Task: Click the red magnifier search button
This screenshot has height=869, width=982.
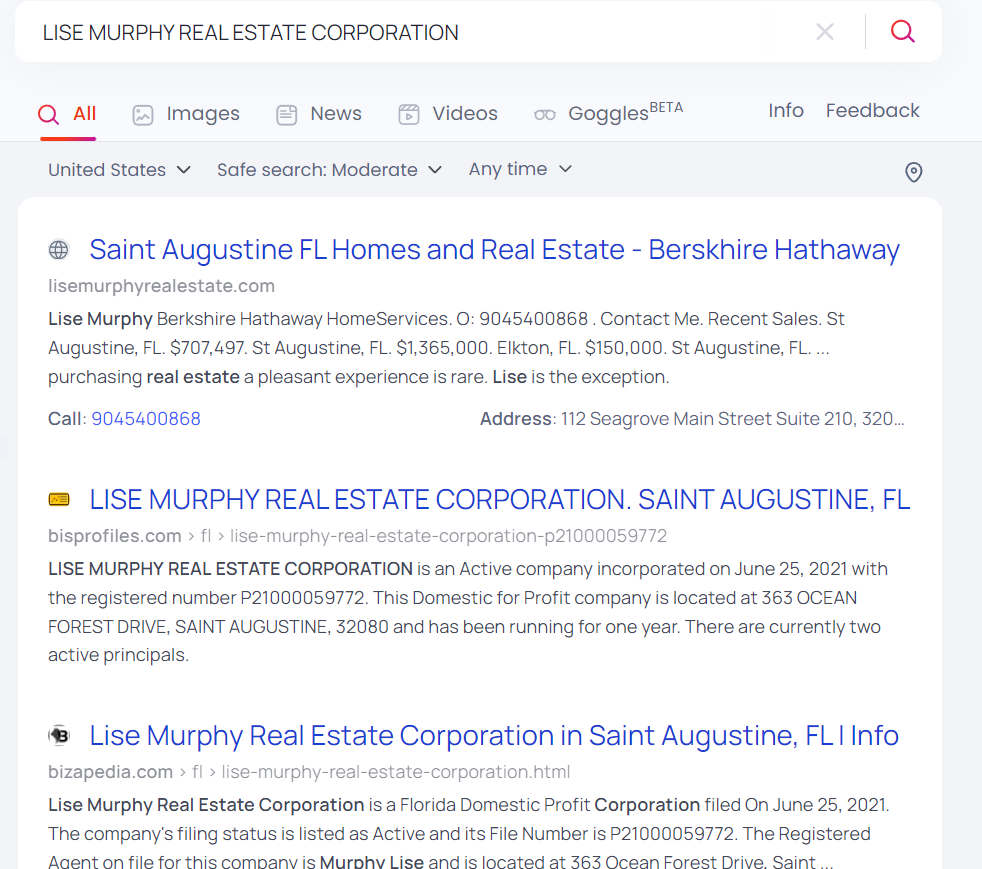Action: point(902,31)
